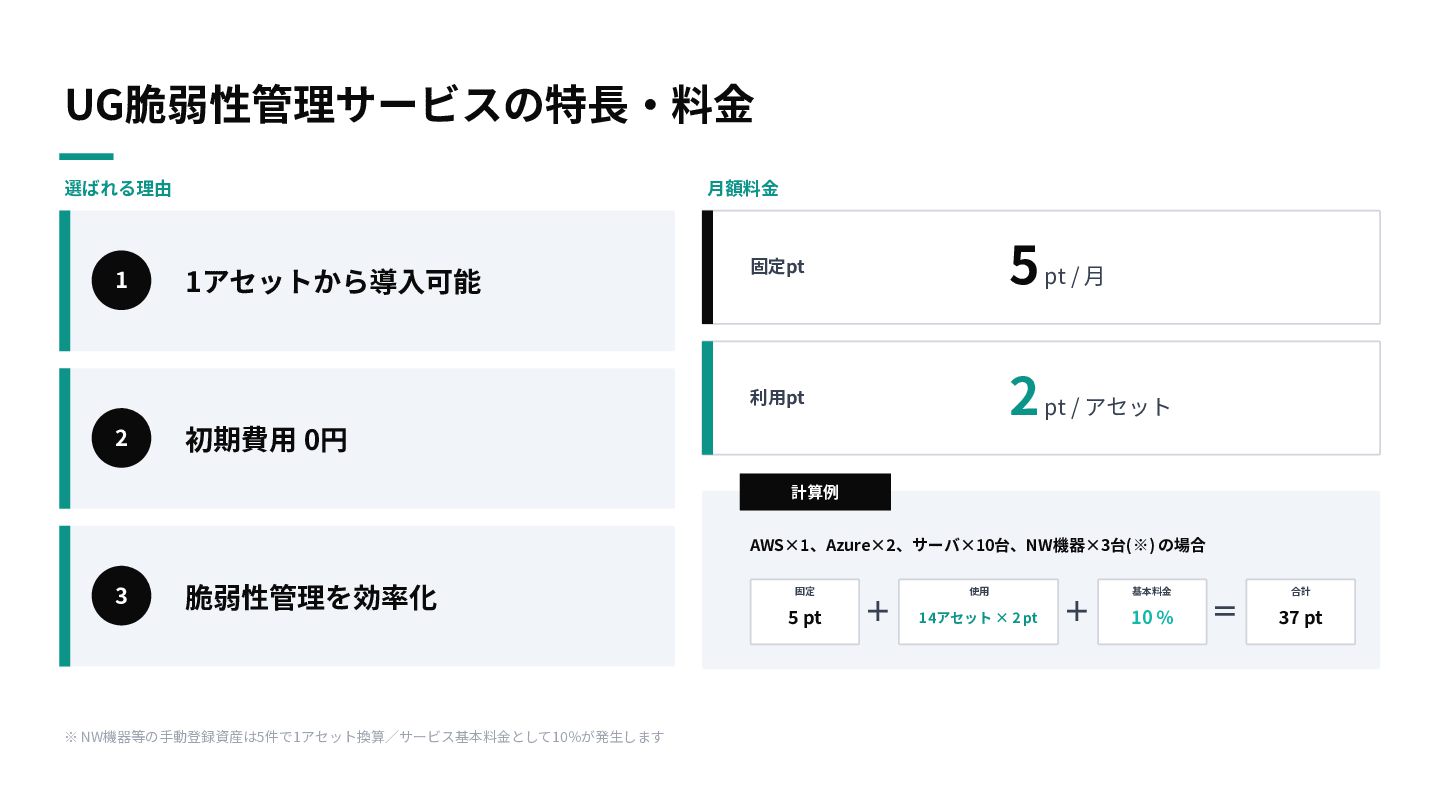Click the footnote about NW機器等 at bottom
This screenshot has height=810, width=1440.
pos(364,737)
